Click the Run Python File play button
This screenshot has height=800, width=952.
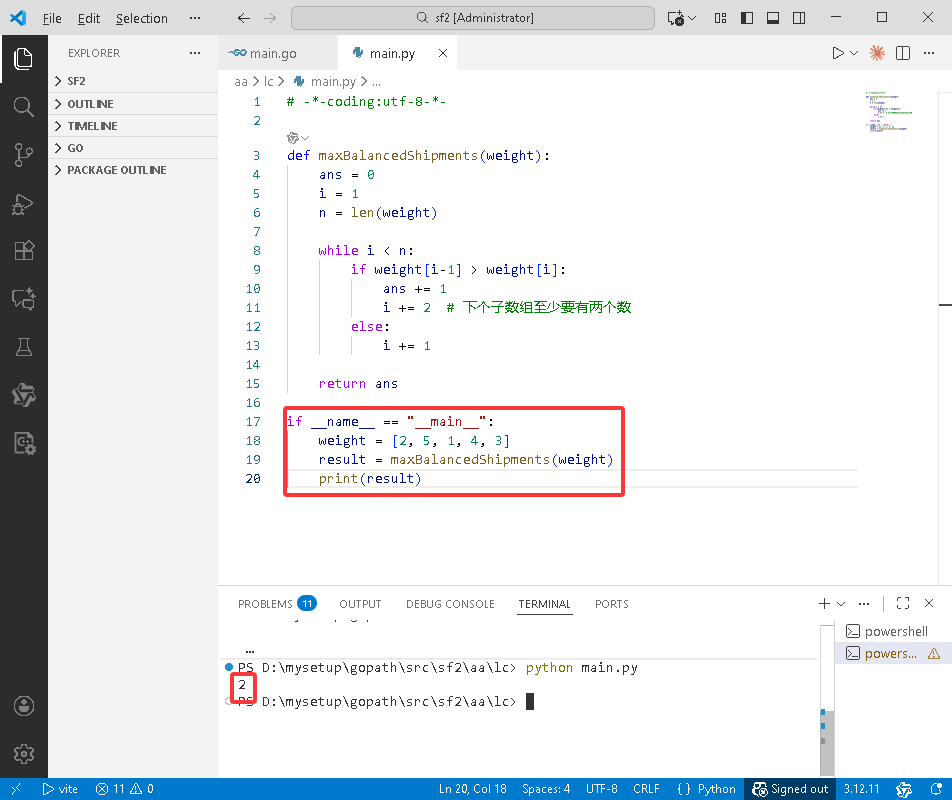(x=838, y=53)
